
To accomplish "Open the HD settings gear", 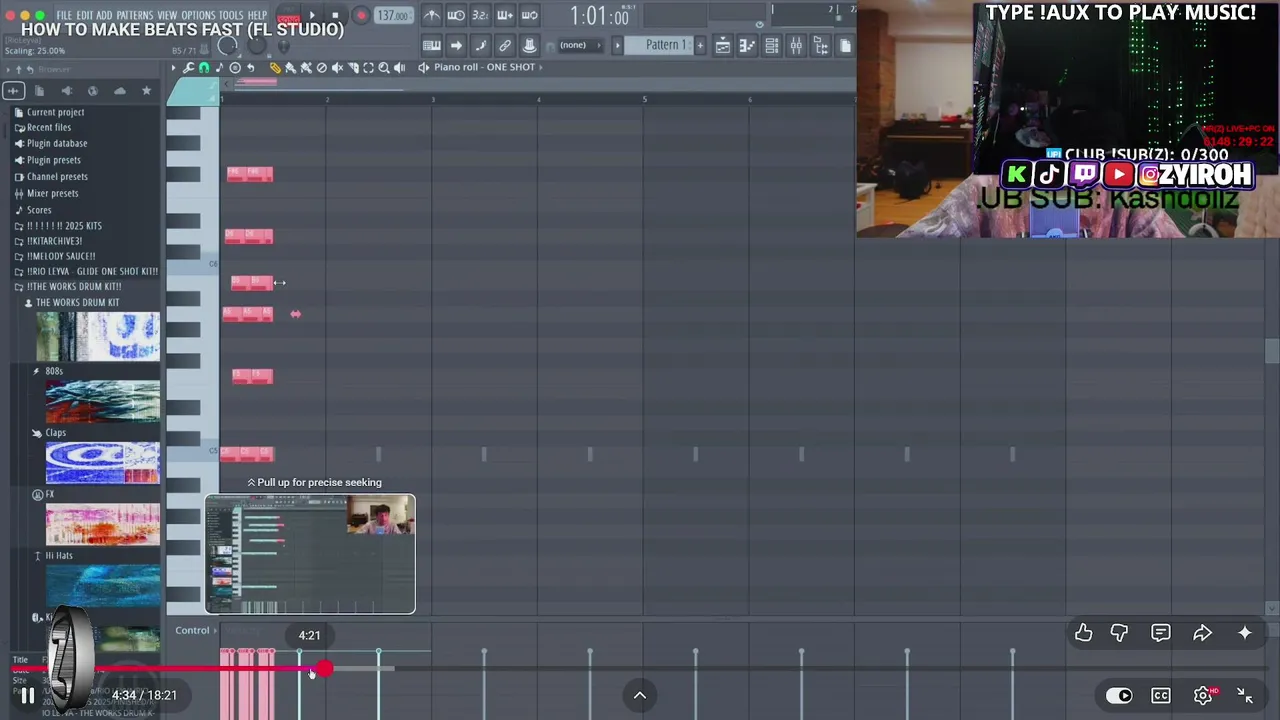I will (x=1203, y=696).
